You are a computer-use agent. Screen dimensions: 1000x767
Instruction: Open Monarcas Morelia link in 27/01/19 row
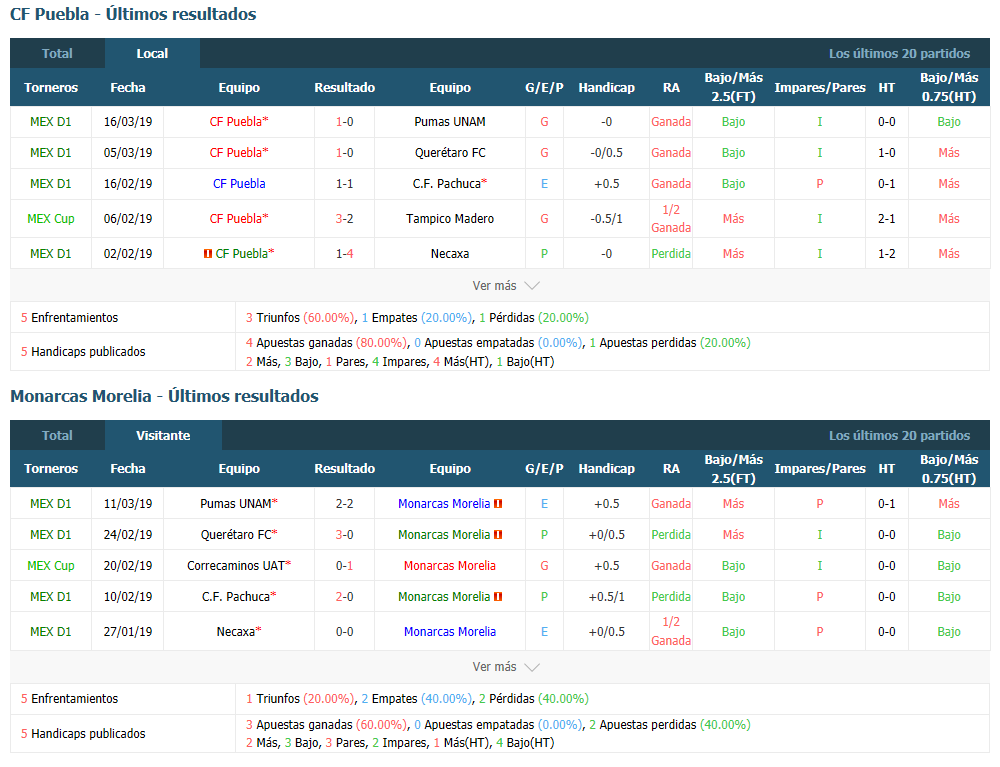coord(450,632)
